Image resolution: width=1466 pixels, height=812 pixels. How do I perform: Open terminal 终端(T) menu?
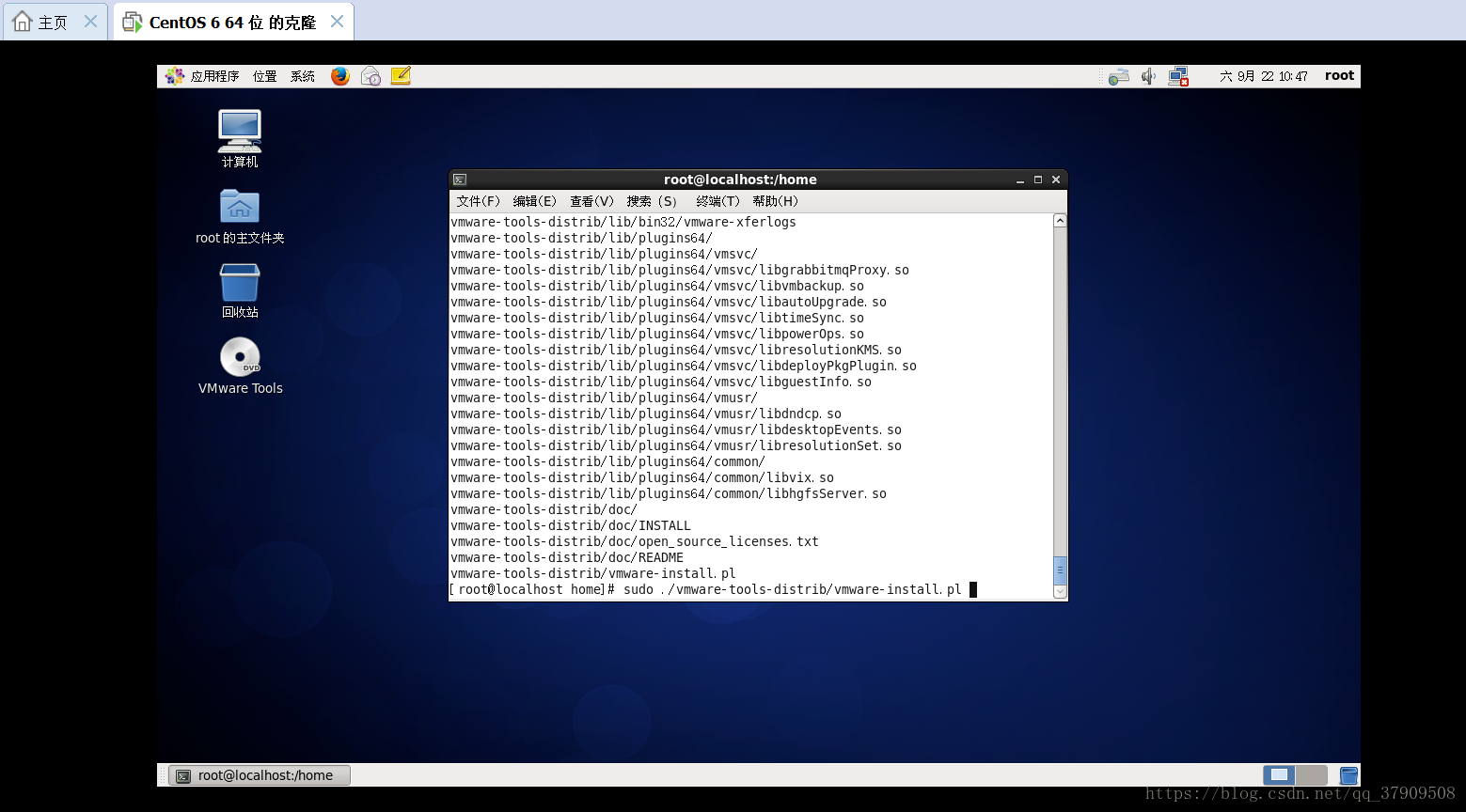pyautogui.click(x=717, y=201)
